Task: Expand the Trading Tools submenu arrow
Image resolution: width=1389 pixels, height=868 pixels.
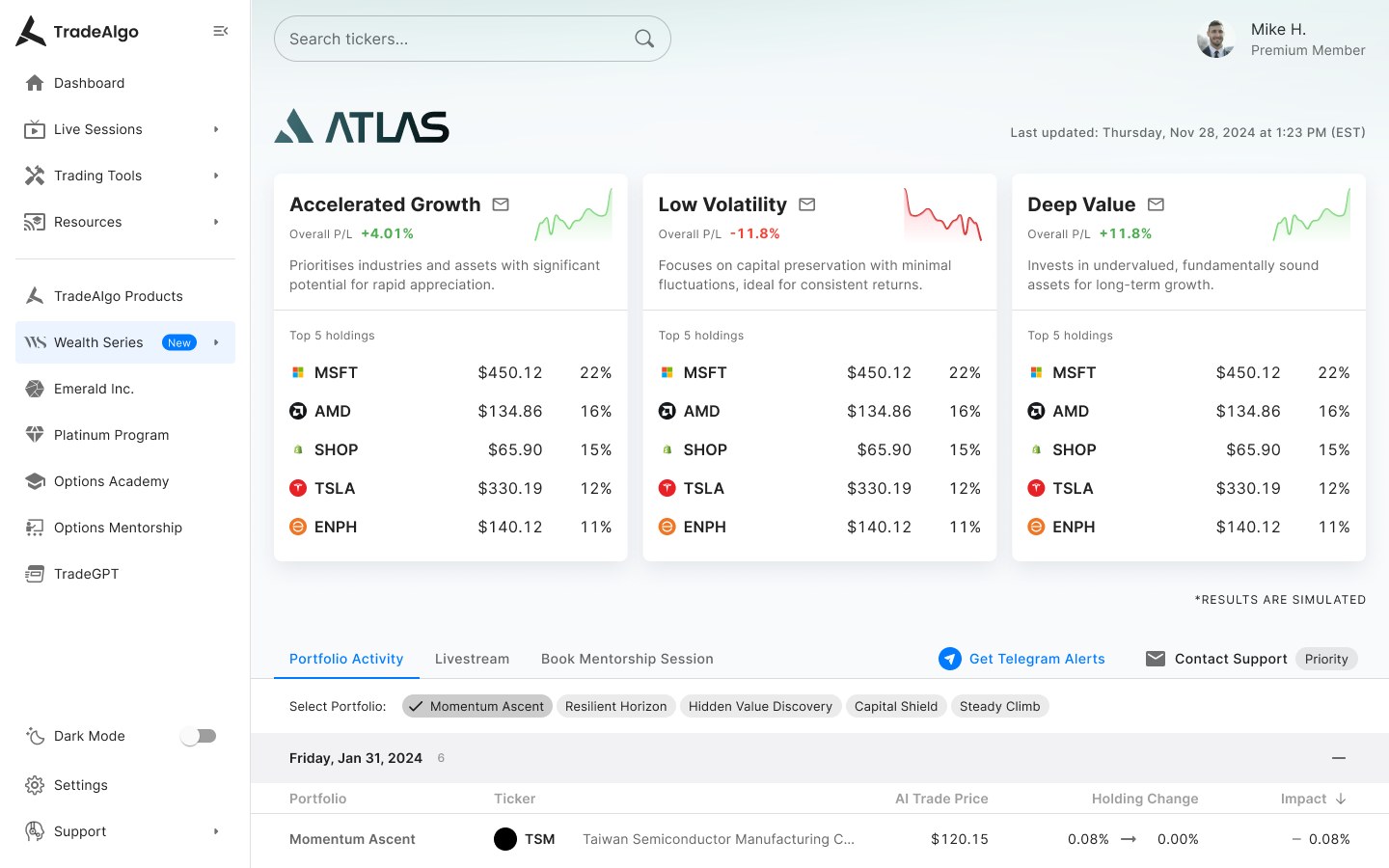Action: (216, 176)
